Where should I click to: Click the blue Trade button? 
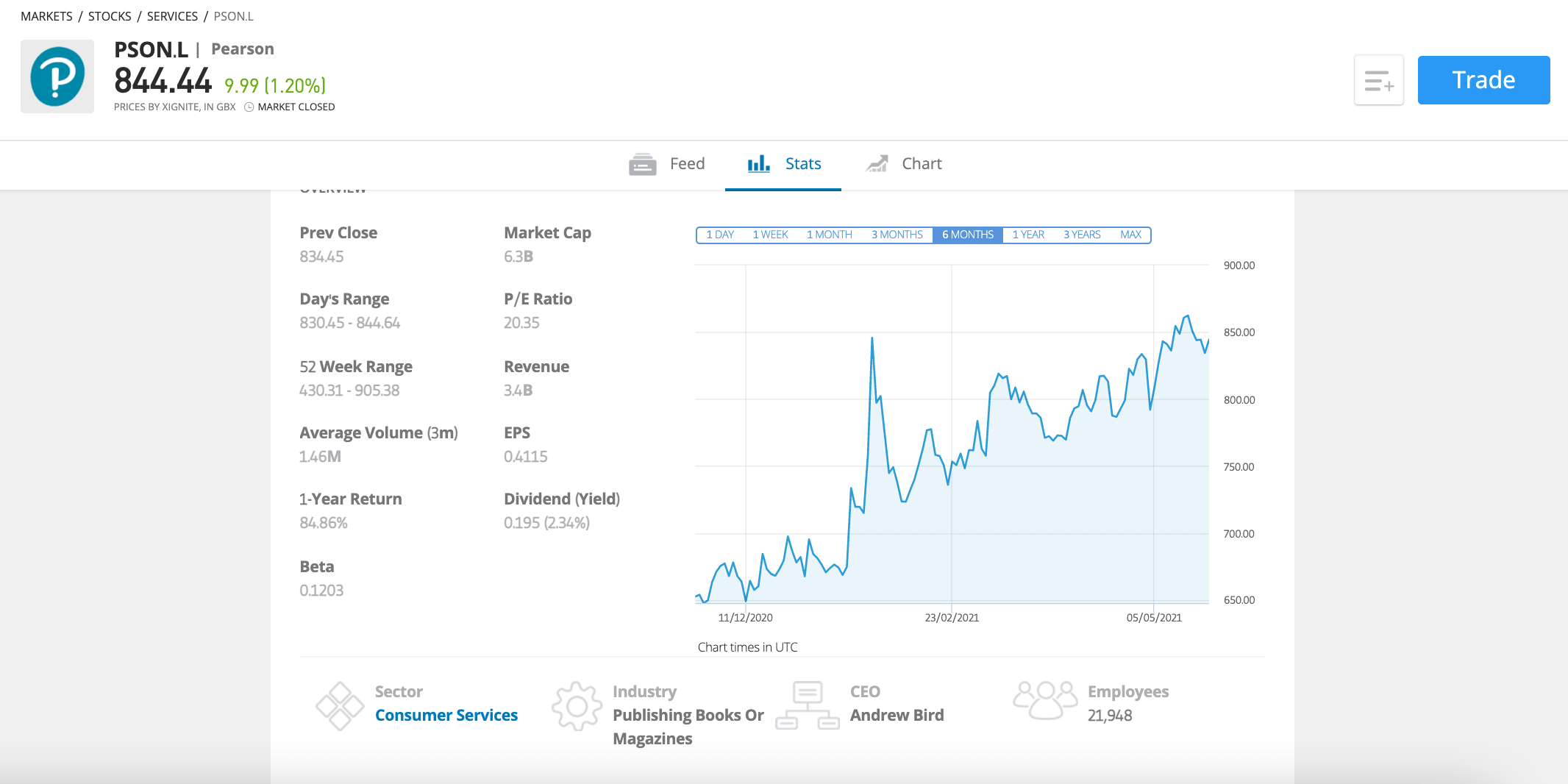[x=1483, y=80]
